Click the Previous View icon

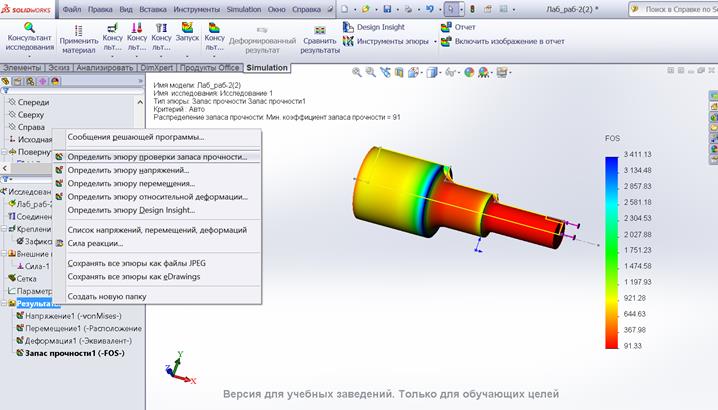point(385,72)
